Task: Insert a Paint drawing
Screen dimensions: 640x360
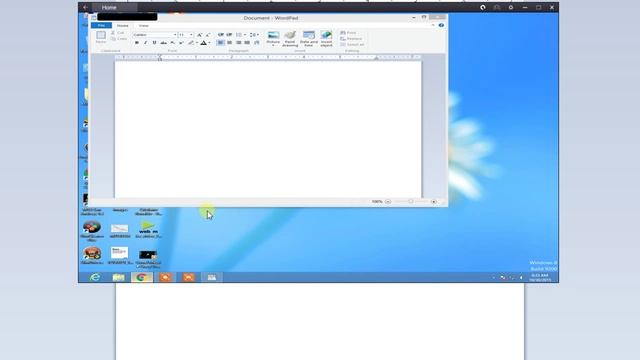Action: tap(290, 38)
